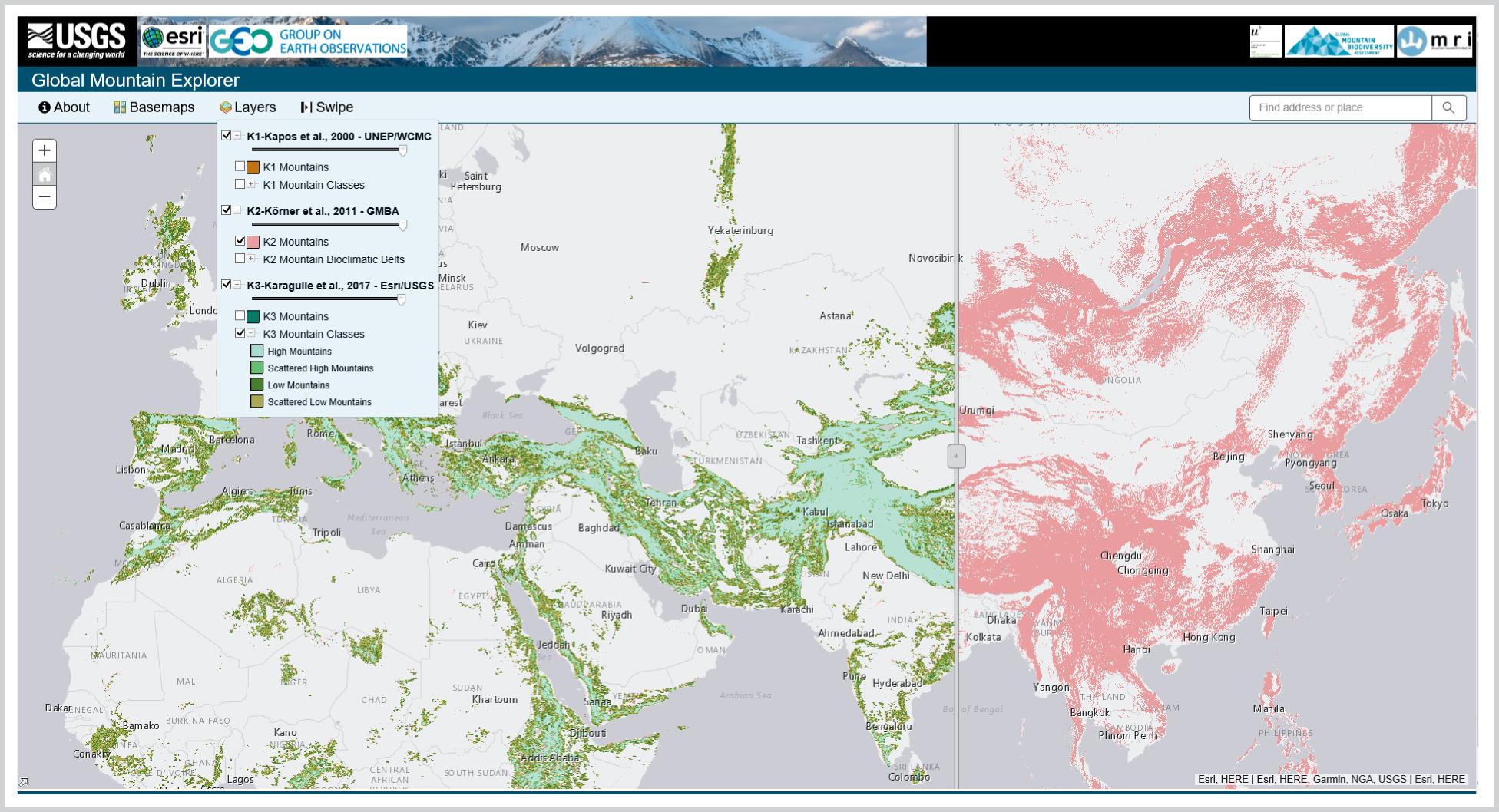Click the overview map arrow icon
1499x812 pixels.
tap(24, 782)
